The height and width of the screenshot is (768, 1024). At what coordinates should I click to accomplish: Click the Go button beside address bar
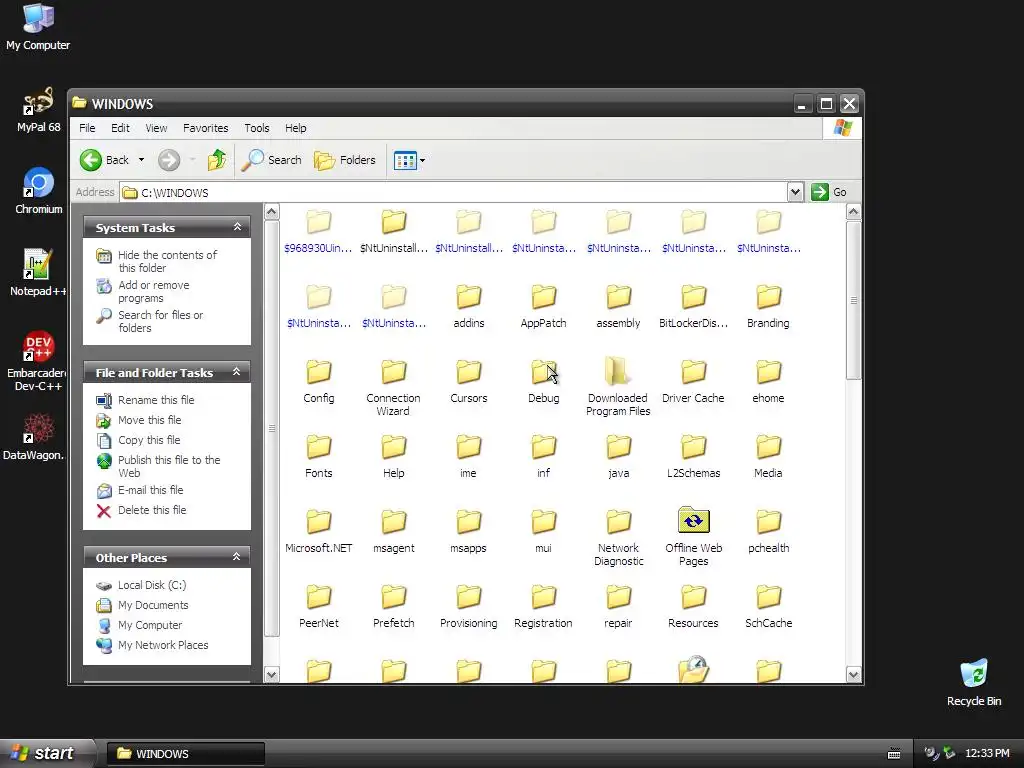click(x=829, y=192)
